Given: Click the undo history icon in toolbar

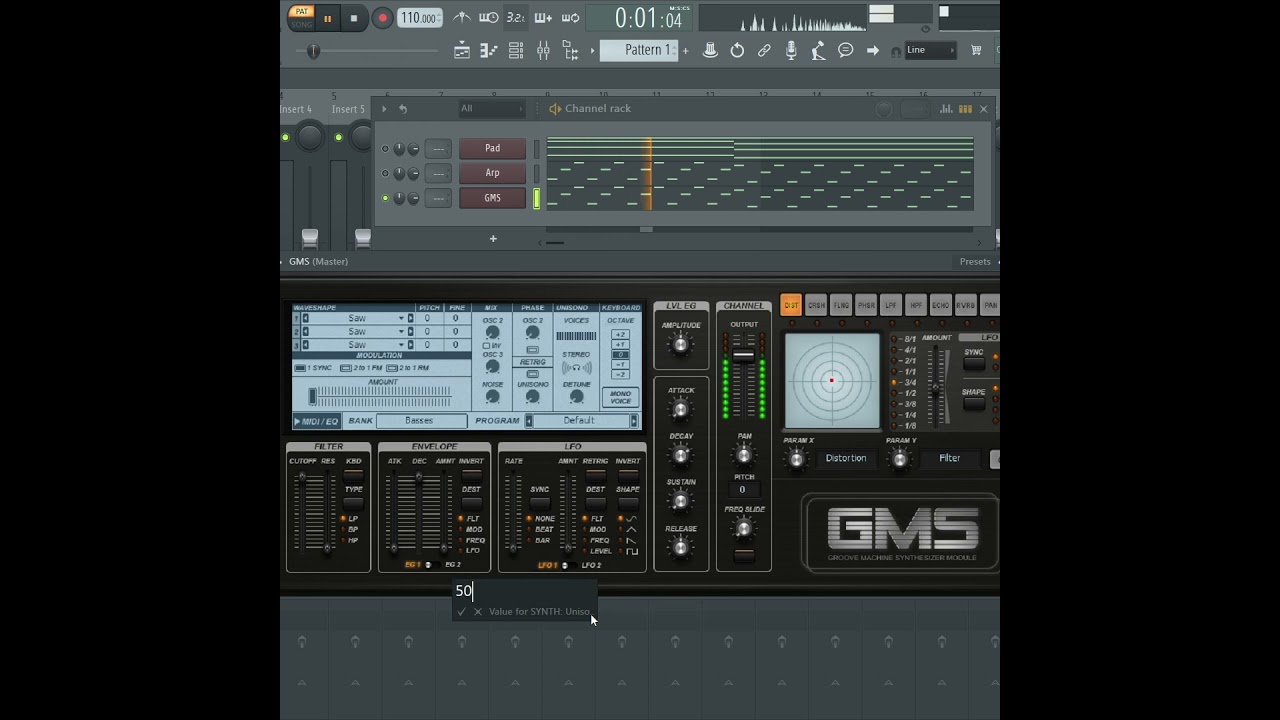Looking at the screenshot, I should pos(737,50).
